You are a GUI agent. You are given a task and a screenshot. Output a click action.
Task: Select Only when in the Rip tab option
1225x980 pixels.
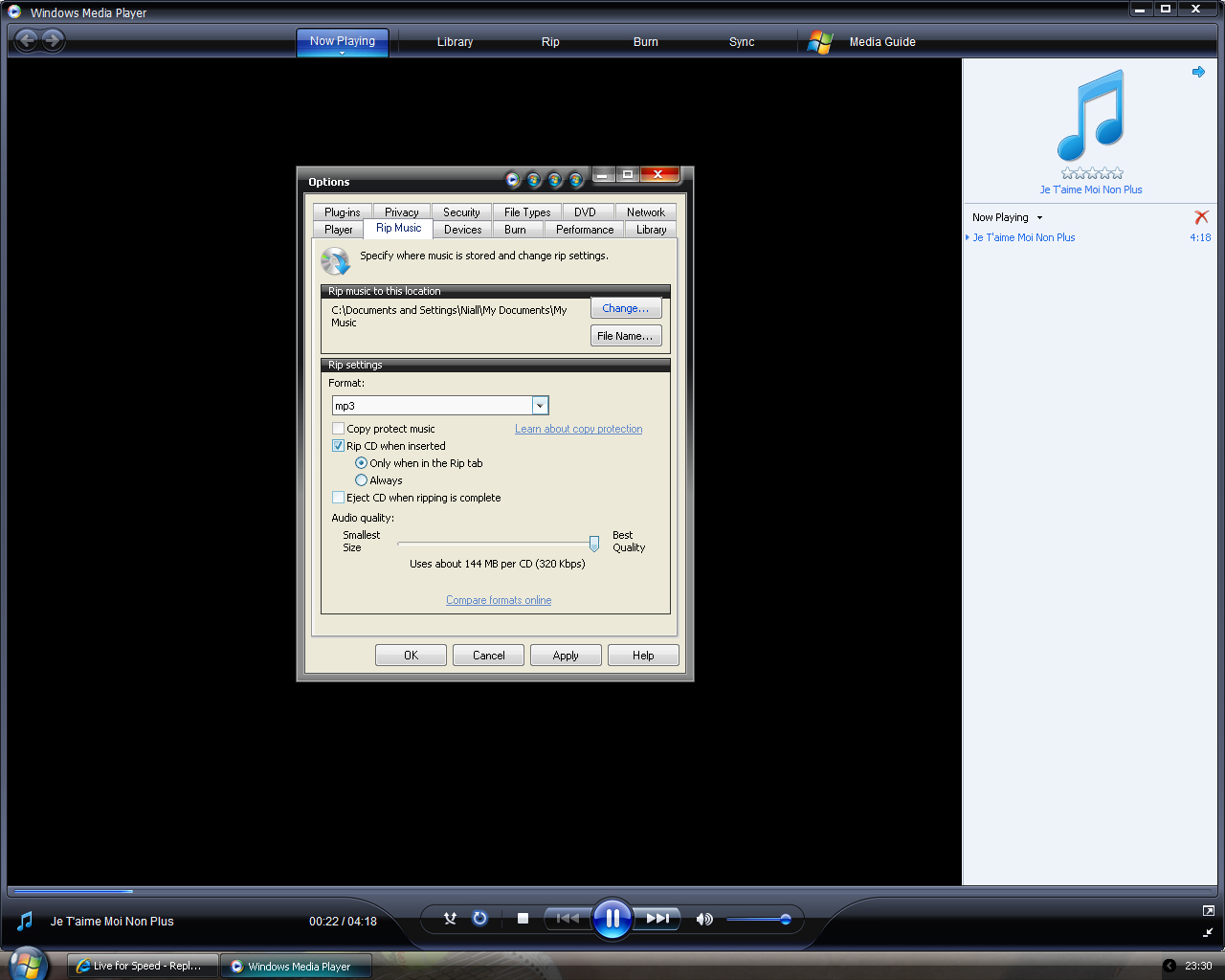point(361,463)
